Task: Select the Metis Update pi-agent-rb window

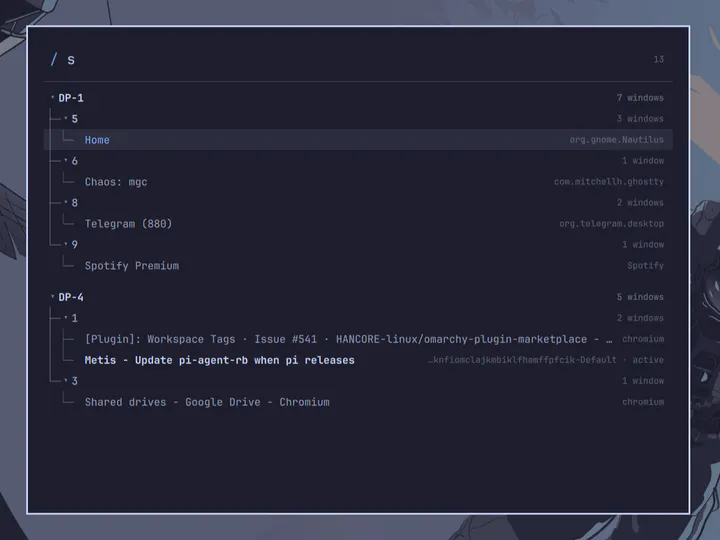Action: [358, 360]
